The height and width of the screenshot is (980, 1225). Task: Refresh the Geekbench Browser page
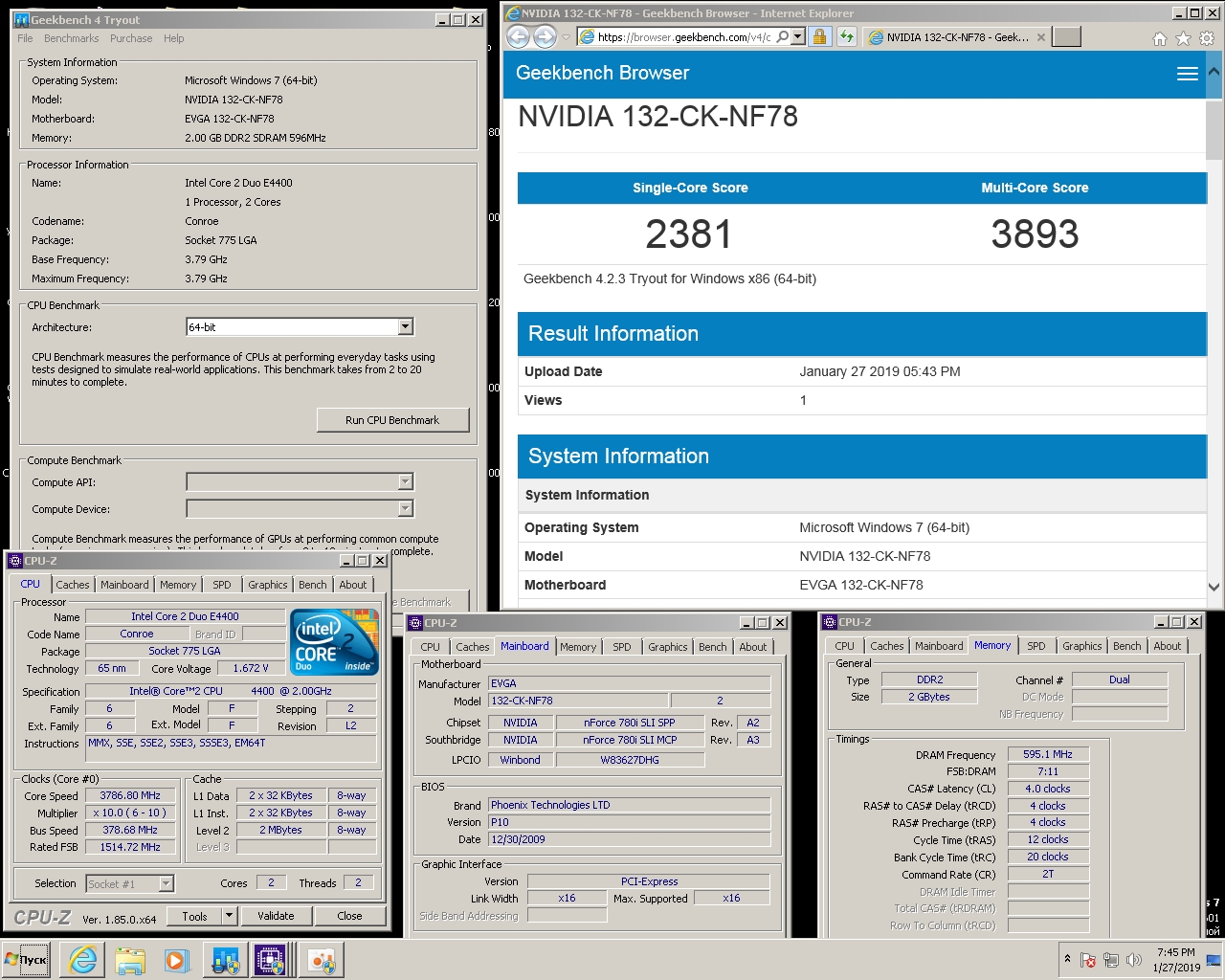847,37
